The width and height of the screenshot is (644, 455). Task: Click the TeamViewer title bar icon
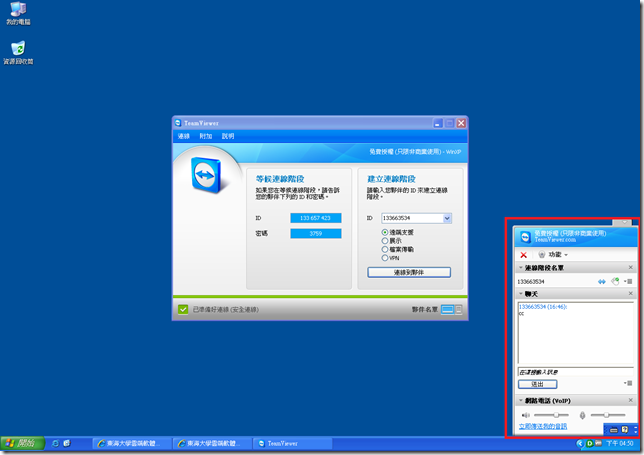point(178,123)
